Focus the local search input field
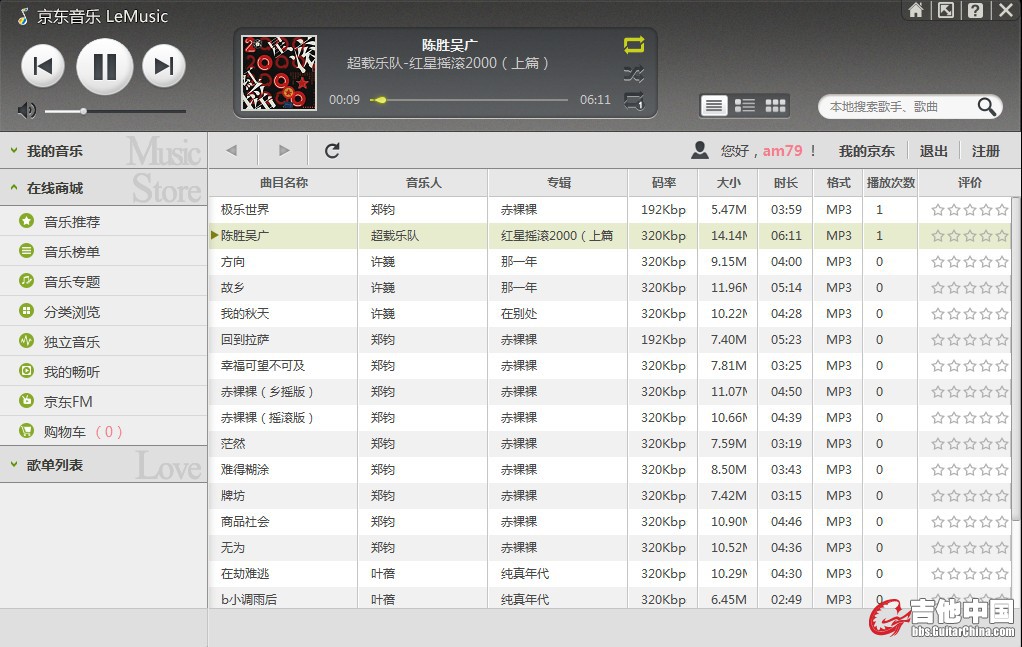 point(899,107)
